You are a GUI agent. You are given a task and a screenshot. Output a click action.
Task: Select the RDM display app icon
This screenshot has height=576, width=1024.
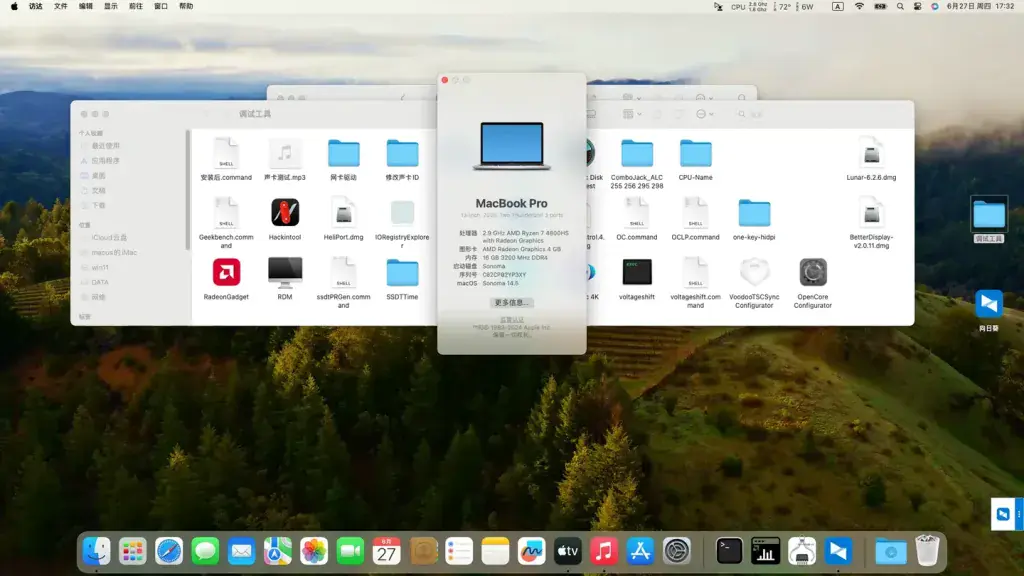(285, 272)
